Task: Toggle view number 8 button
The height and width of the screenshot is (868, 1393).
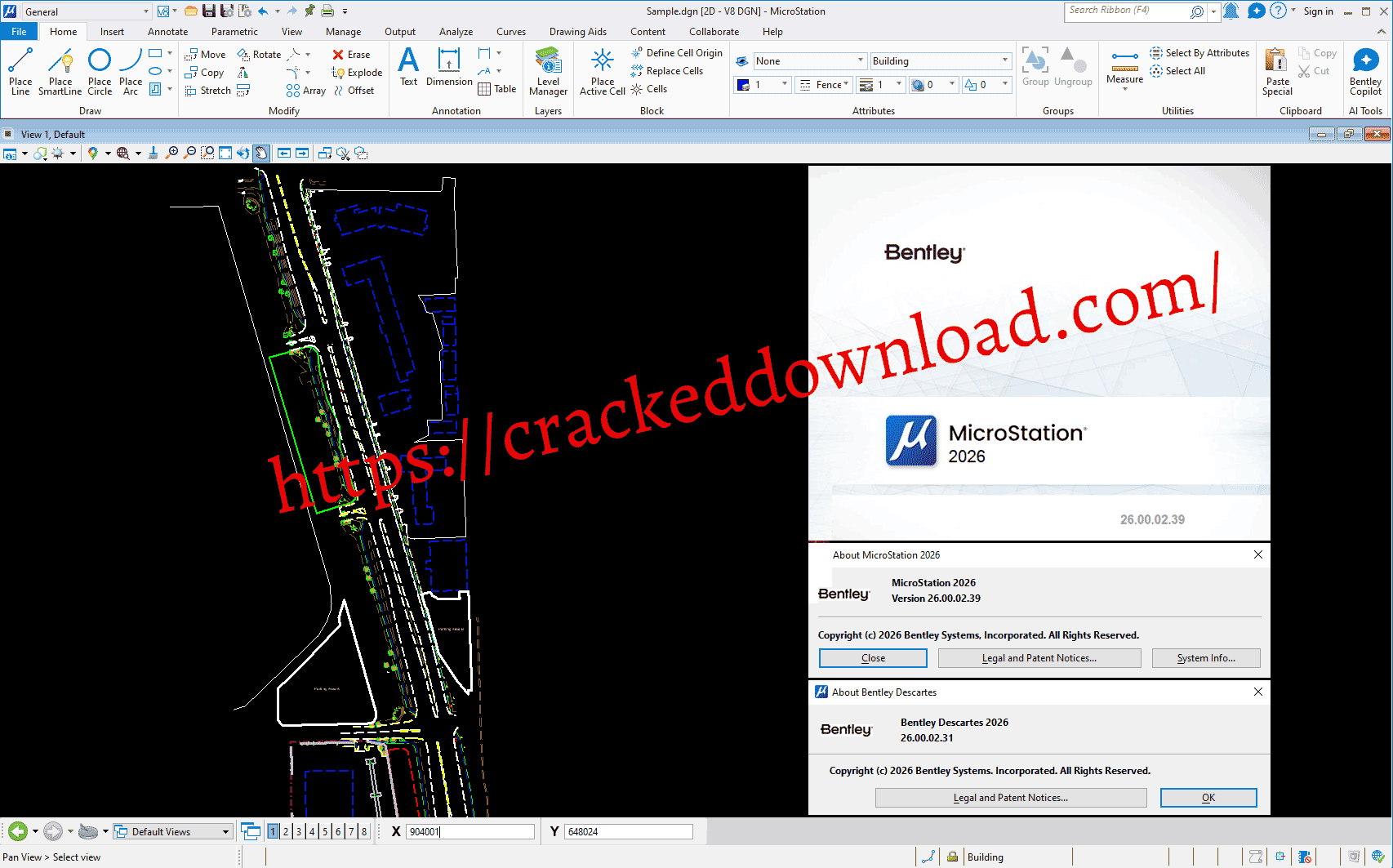Action: point(364,831)
